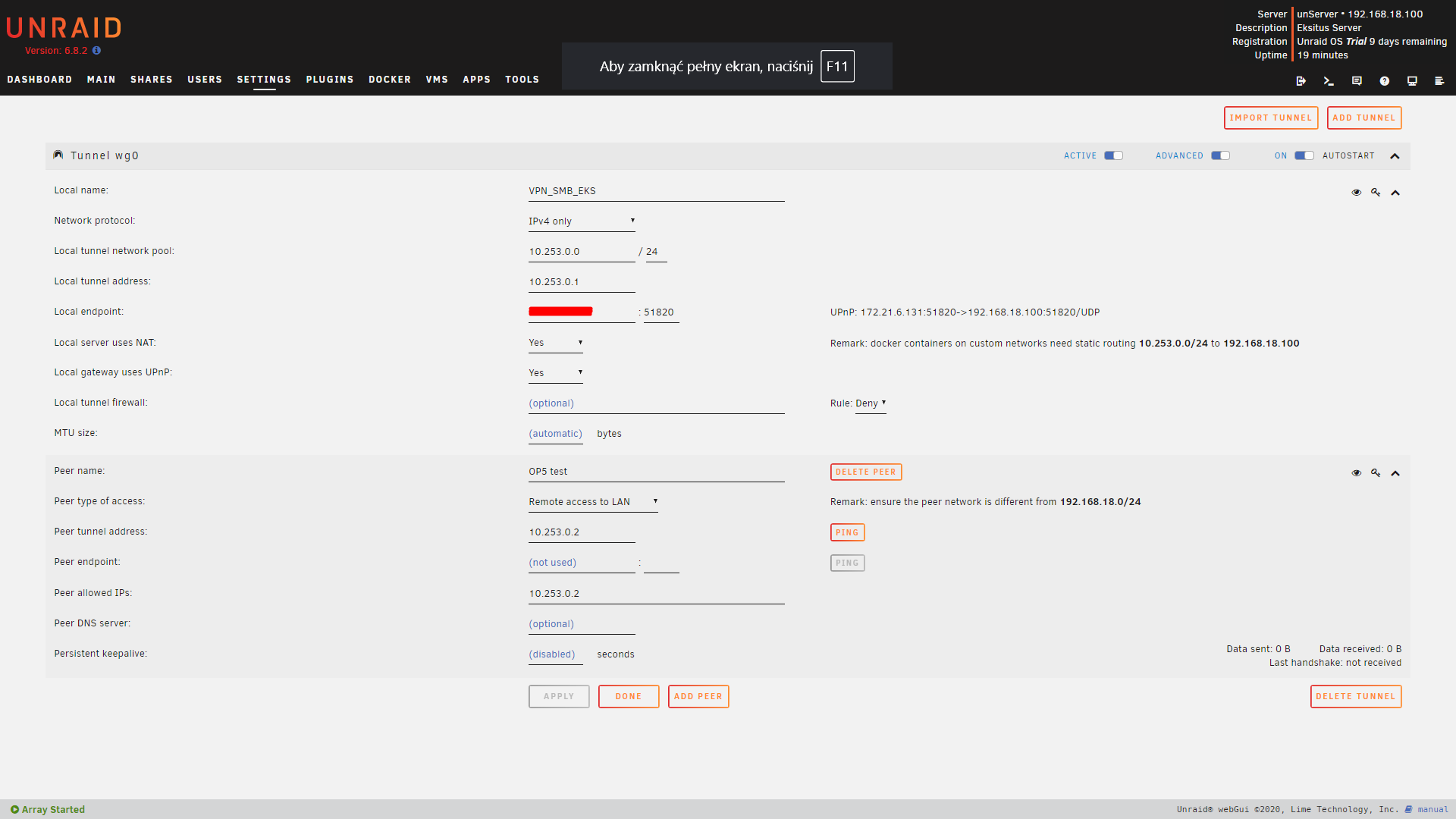Open the Peer type of access dropdown
The width and height of the screenshot is (1456, 819).
(593, 502)
